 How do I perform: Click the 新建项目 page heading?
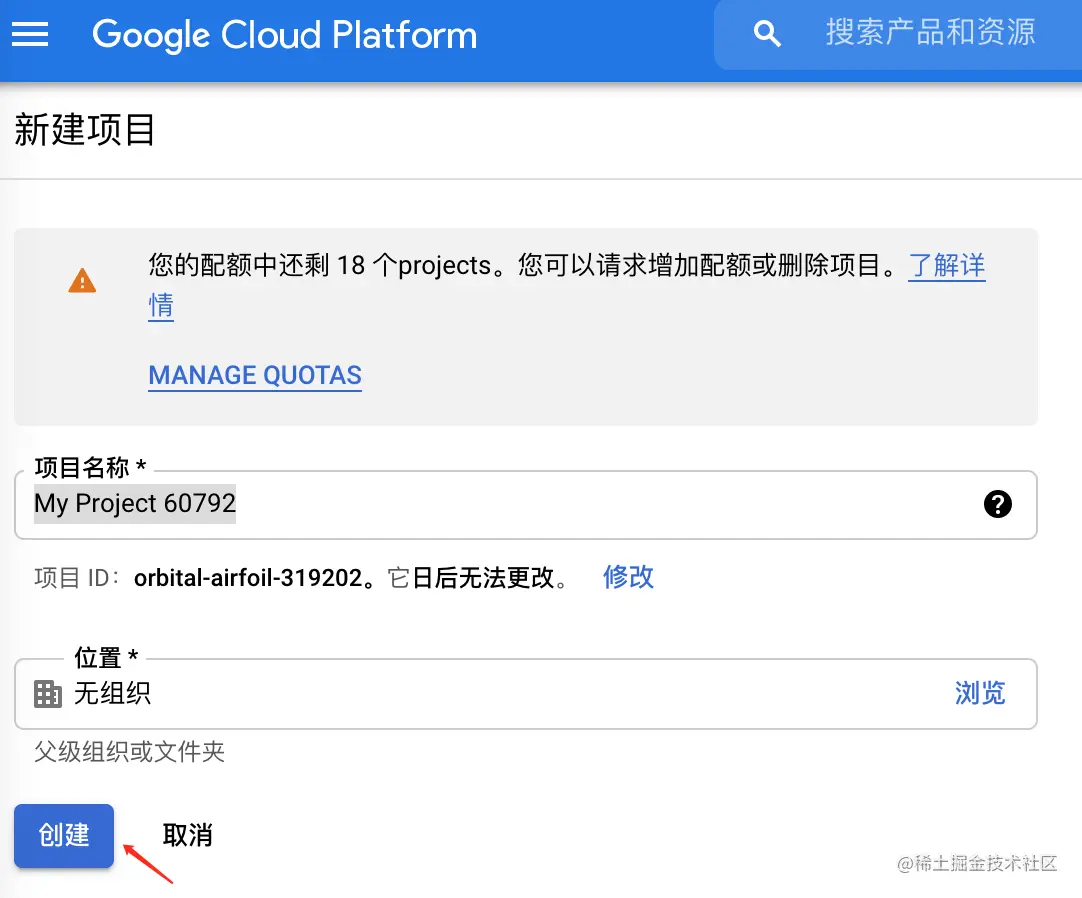(x=84, y=130)
